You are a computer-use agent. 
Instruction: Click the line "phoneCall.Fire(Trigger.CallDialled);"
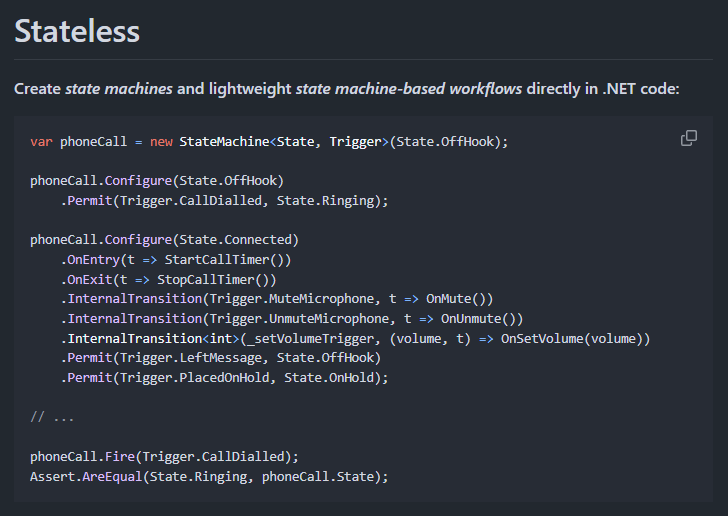point(164,457)
